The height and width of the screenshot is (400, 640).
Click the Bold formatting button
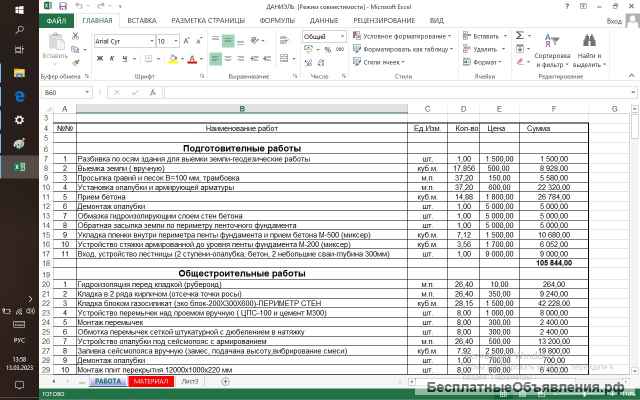point(98,60)
